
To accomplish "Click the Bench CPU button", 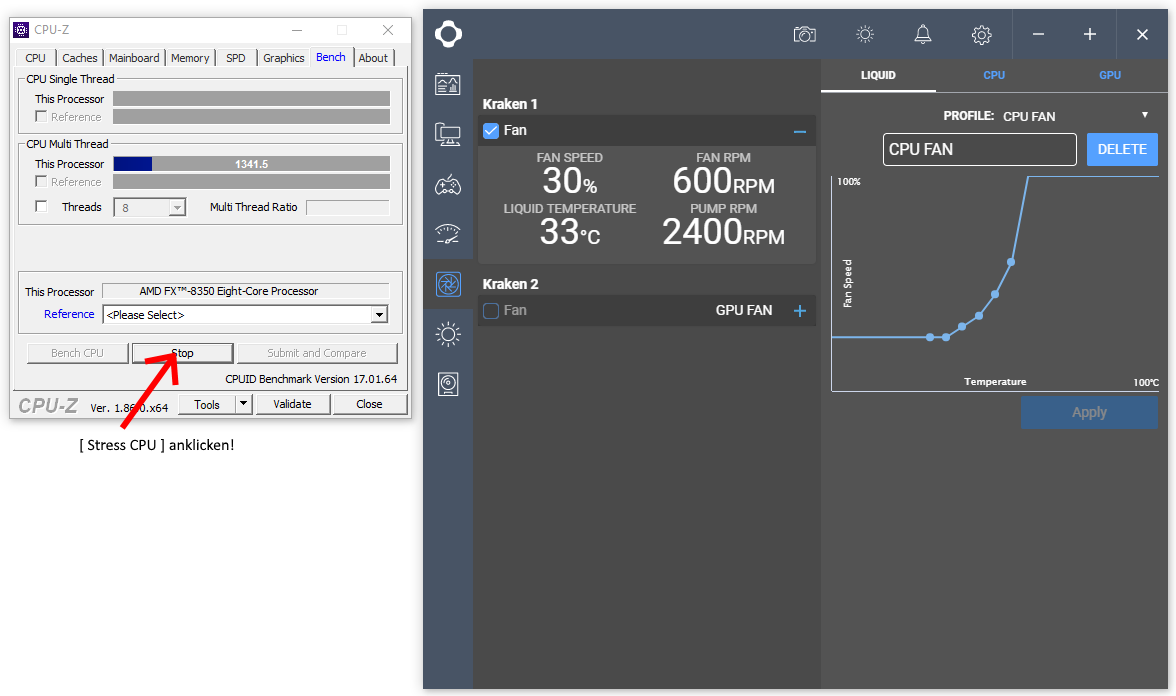I will tap(77, 353).
